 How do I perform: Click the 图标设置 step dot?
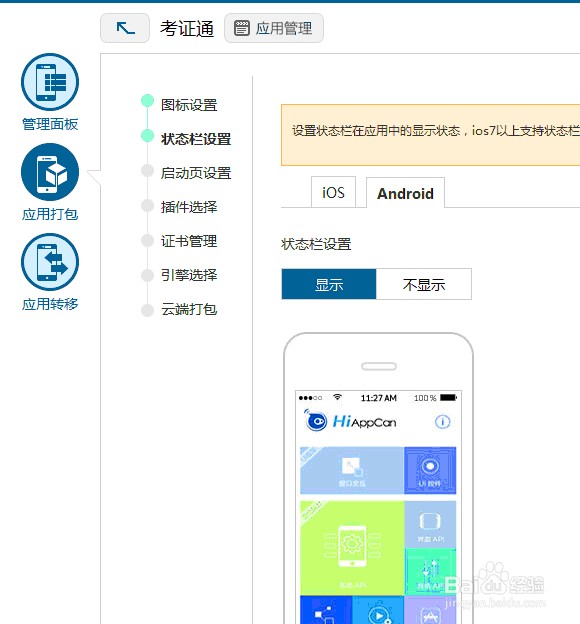pyautogui.click(x=147, y=101)
